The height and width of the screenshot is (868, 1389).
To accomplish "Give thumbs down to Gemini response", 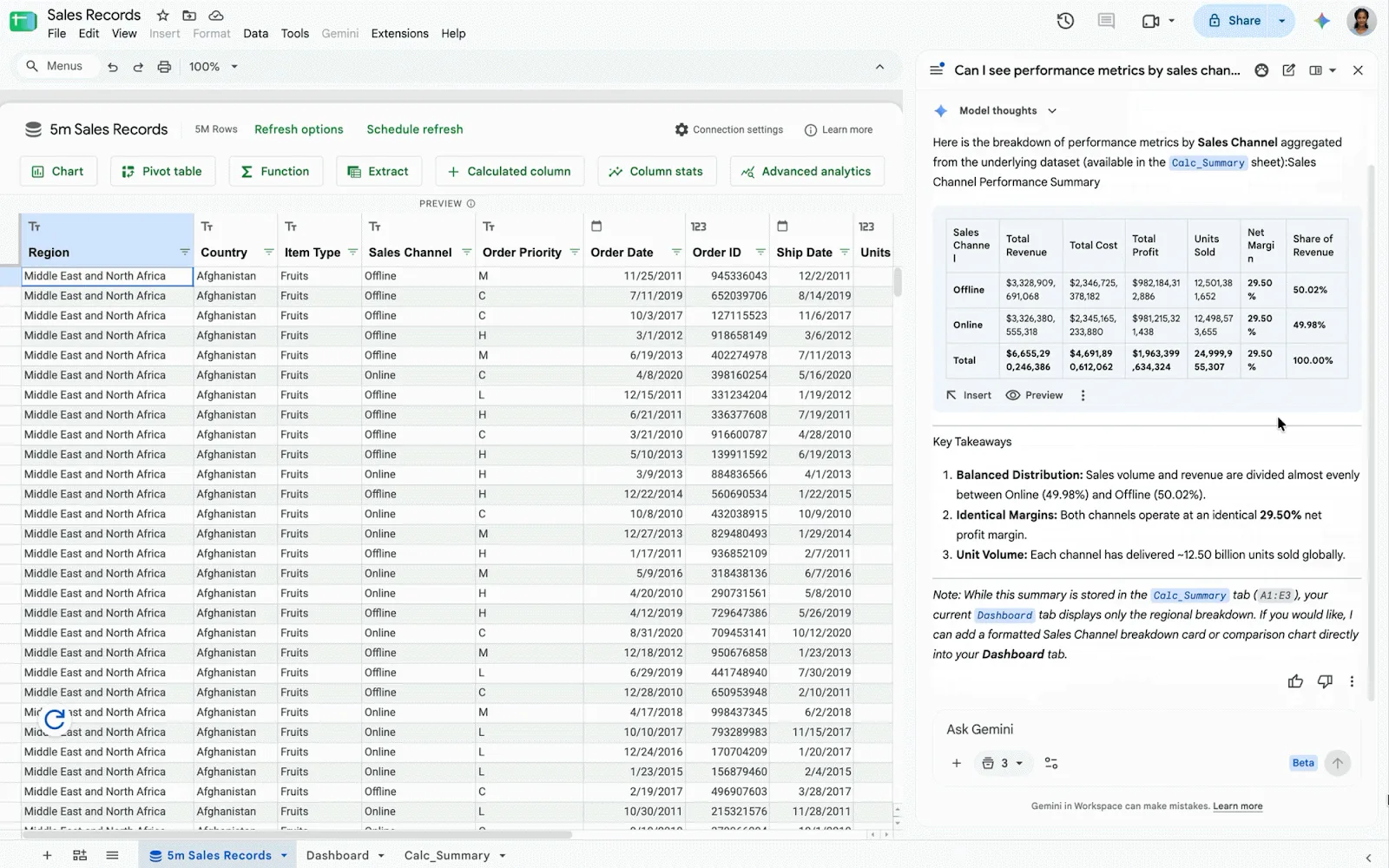I will tap(1325, 681).
